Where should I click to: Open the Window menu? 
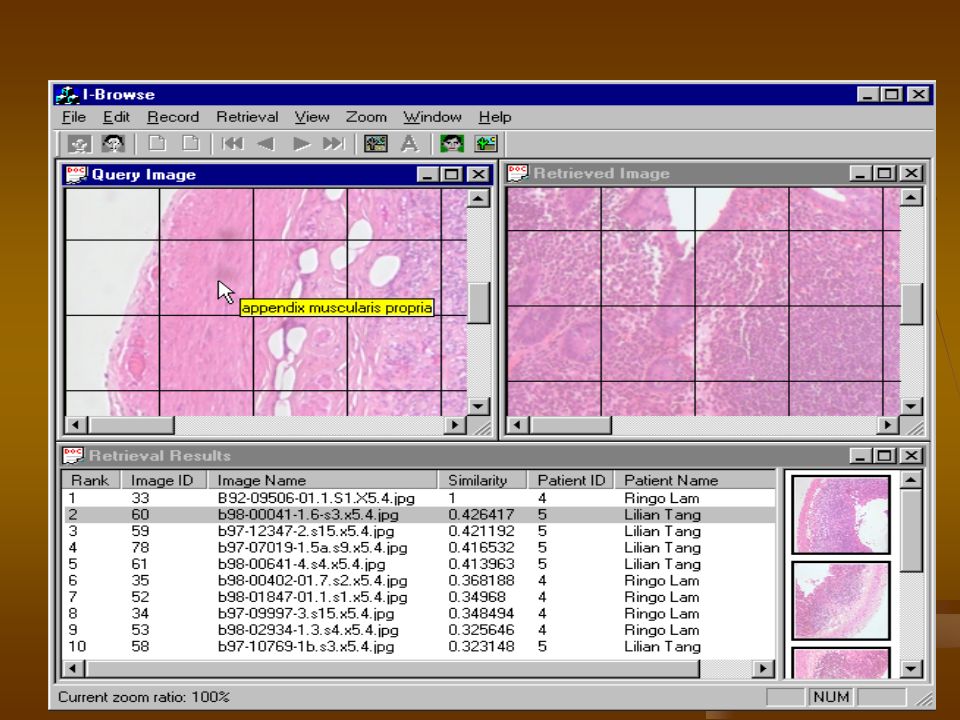click(432, 117)
